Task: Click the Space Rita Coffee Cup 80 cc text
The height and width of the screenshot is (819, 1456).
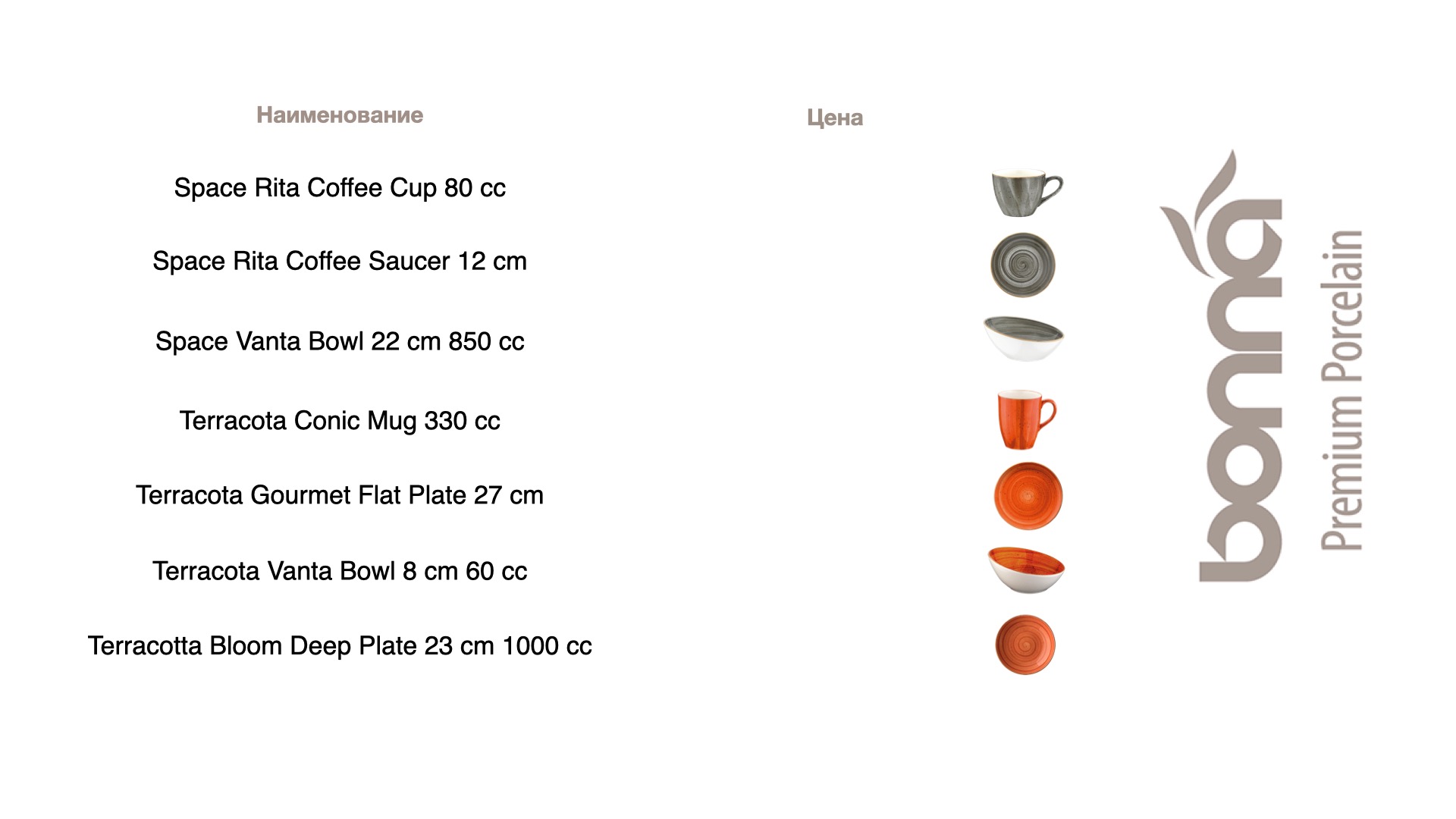Action: click(340, 188)
